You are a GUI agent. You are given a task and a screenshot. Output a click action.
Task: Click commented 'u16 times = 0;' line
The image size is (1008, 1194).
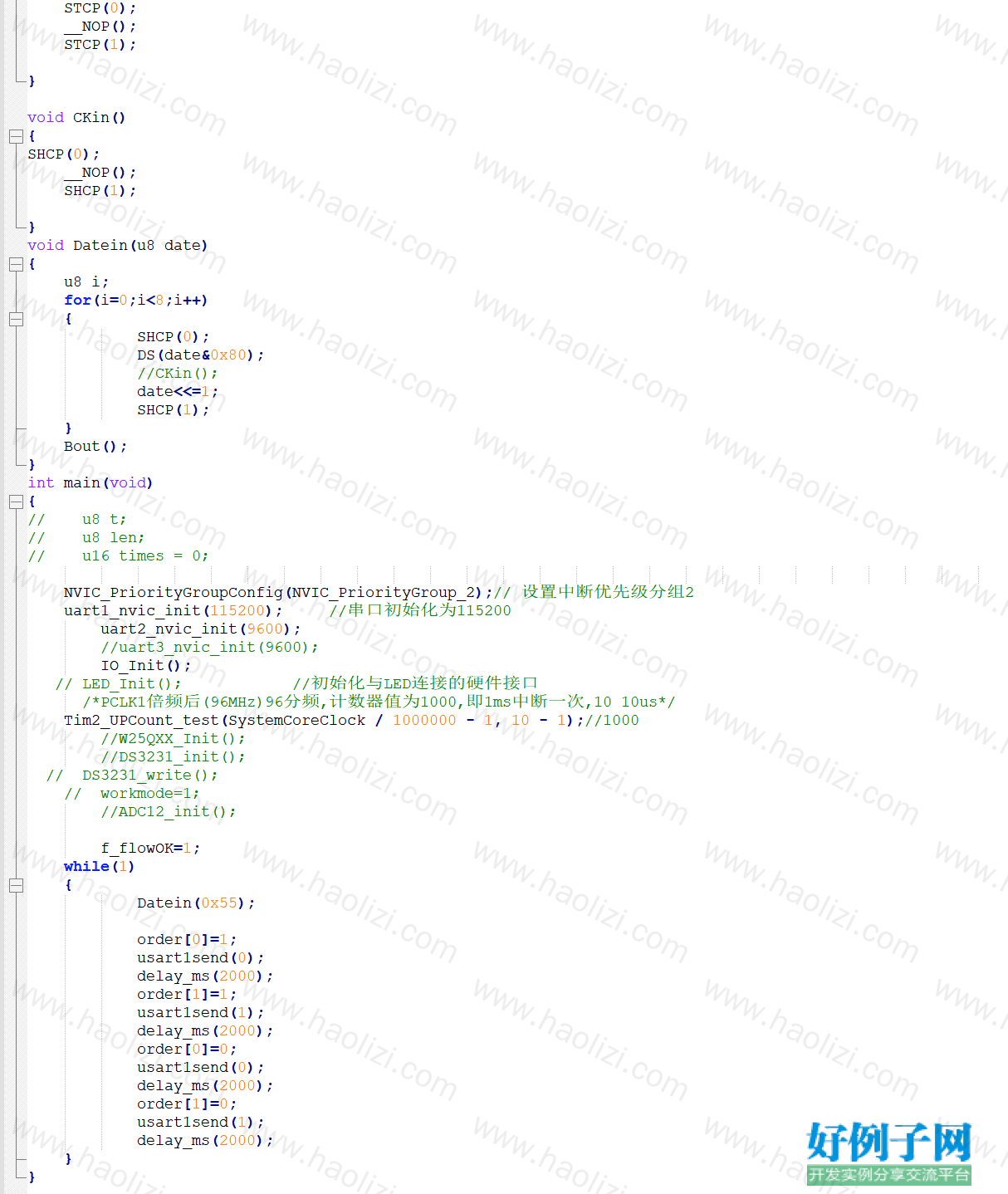tap(118, 556)
